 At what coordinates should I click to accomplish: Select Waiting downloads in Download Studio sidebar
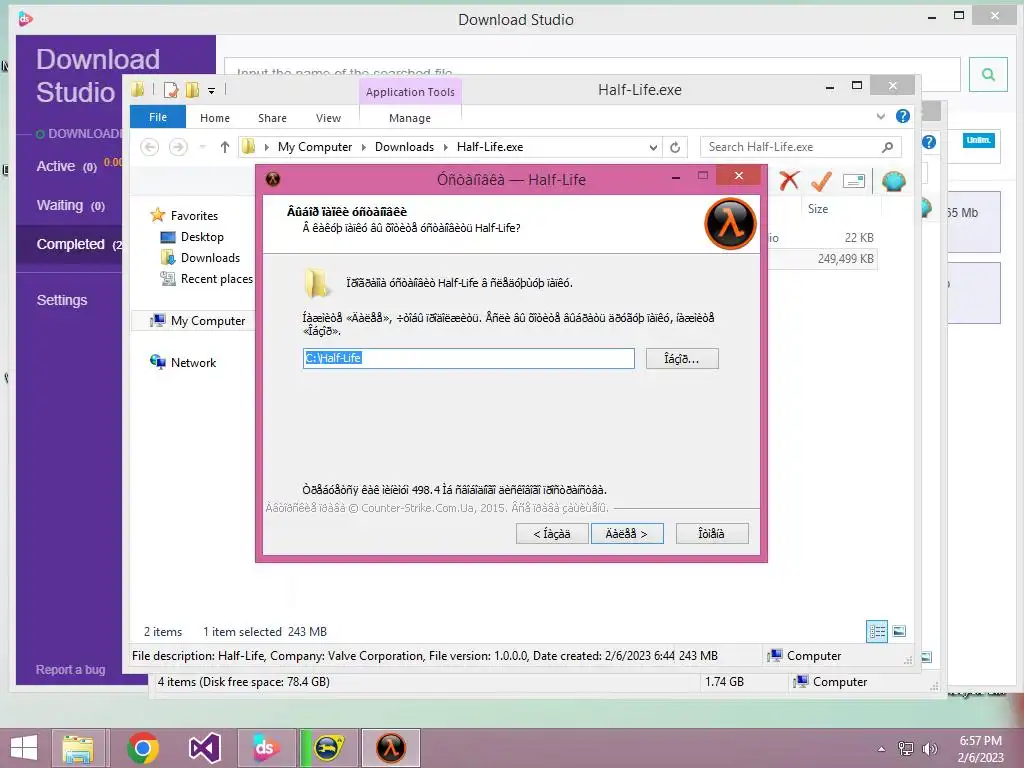pos(71,206)
